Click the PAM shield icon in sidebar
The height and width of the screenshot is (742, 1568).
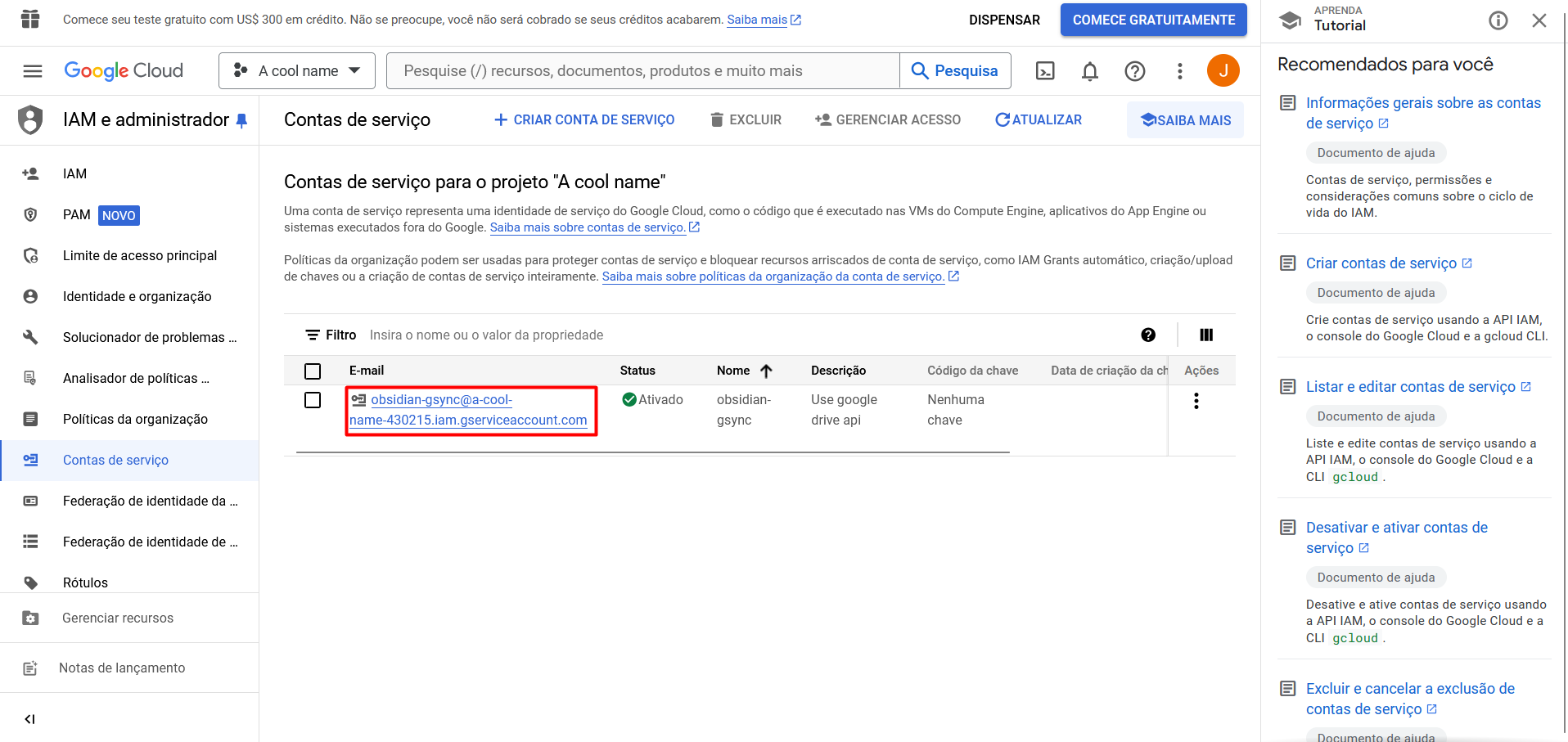tap(30, 214)
